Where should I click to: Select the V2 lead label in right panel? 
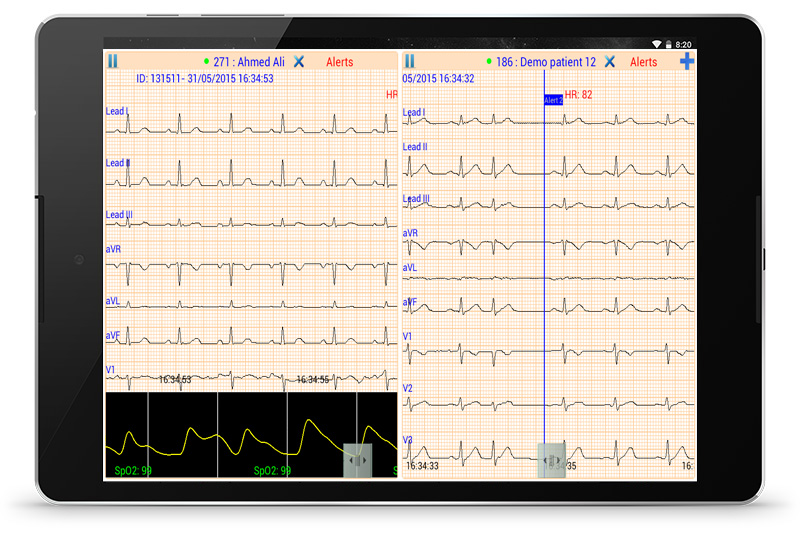pos(408,388)
